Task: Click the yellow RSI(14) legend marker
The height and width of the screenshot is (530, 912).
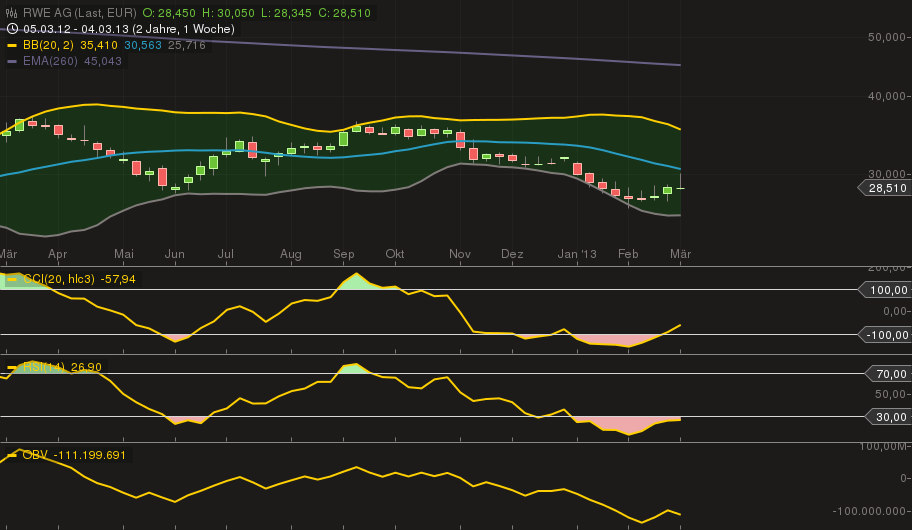Action: pyautogui.click(x=12, y=367)
